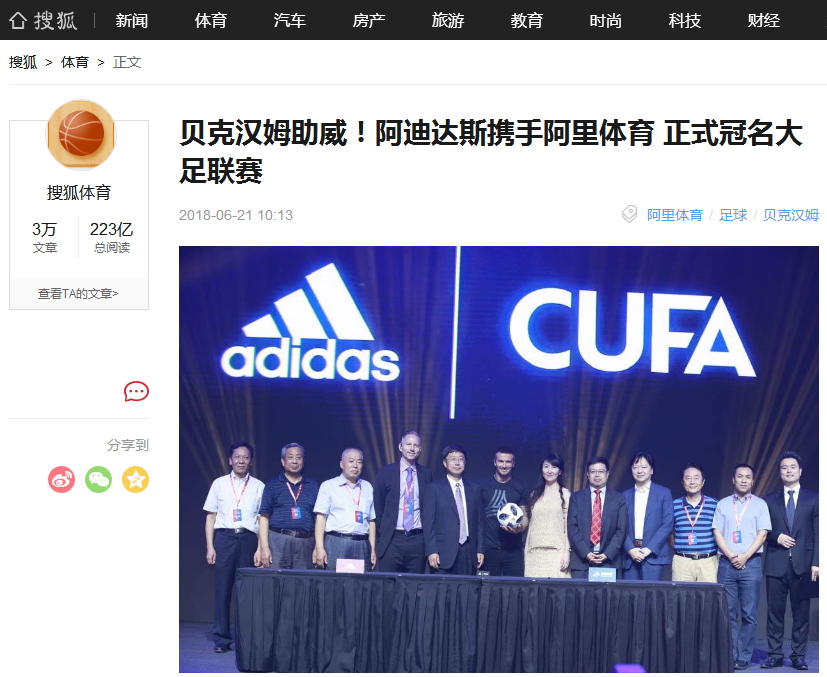Screen dimensions: 827x677
Task: Open the red comment bubble icon
Action: pyautogui.click(x=136, y=392)
